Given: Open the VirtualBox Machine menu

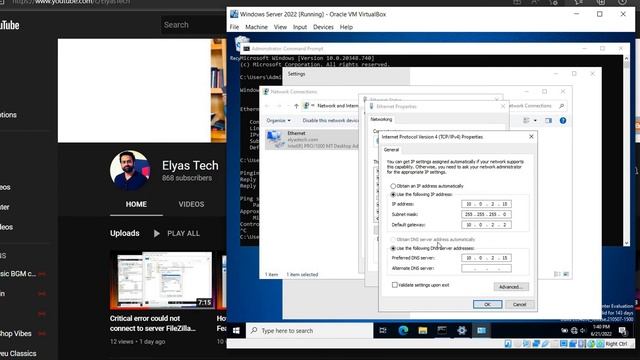Looking at the screenshot, I should tap(256, 27).
